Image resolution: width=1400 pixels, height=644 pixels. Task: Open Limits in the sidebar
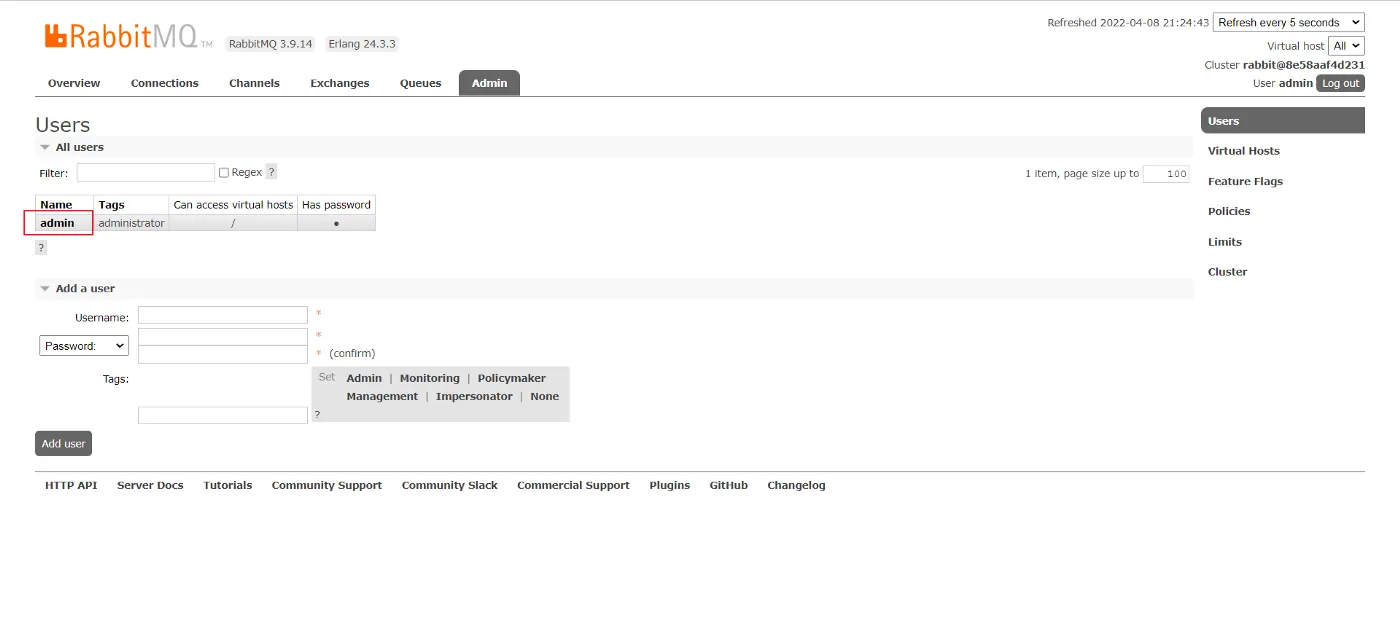click(1225, 242)
